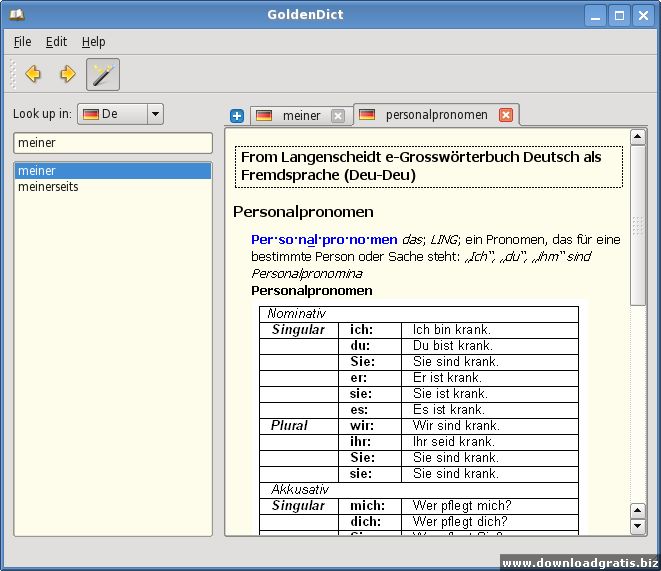Screen dimensions: 661x571
Task: Click the 'Ich bin krank.' cell
Action: click(490, 330)
